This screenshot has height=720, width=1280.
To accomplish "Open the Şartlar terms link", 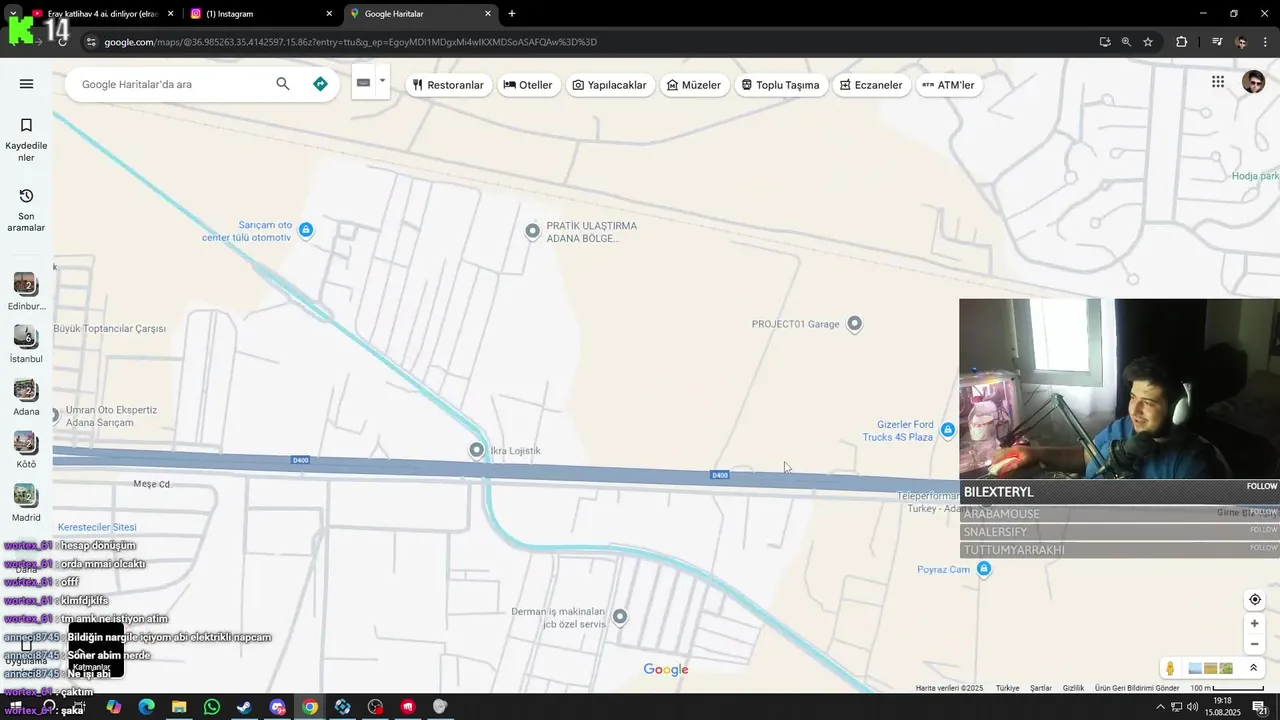I will 1041,688.
